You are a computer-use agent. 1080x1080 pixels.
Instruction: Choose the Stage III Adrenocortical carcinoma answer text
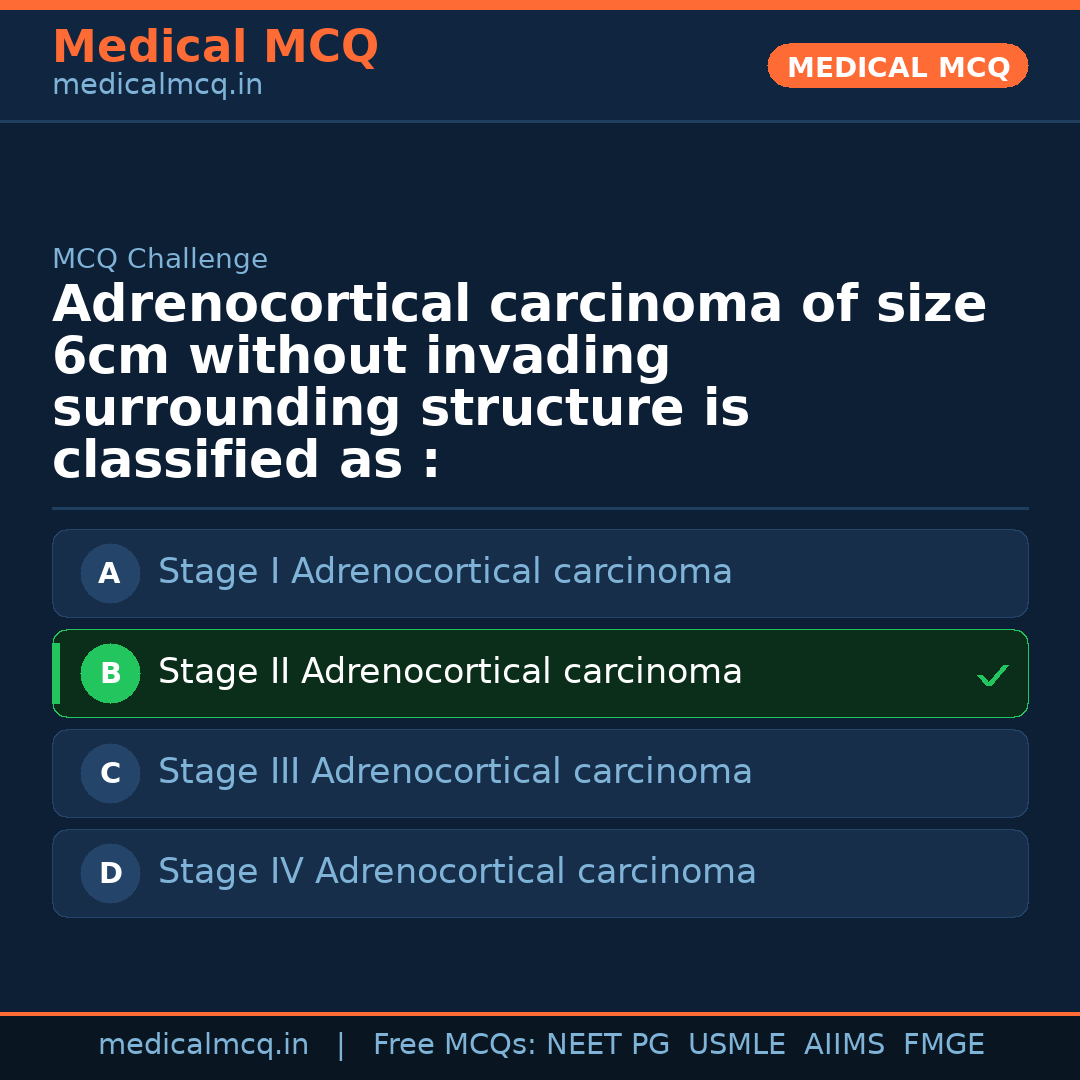[x=455, y=772]
